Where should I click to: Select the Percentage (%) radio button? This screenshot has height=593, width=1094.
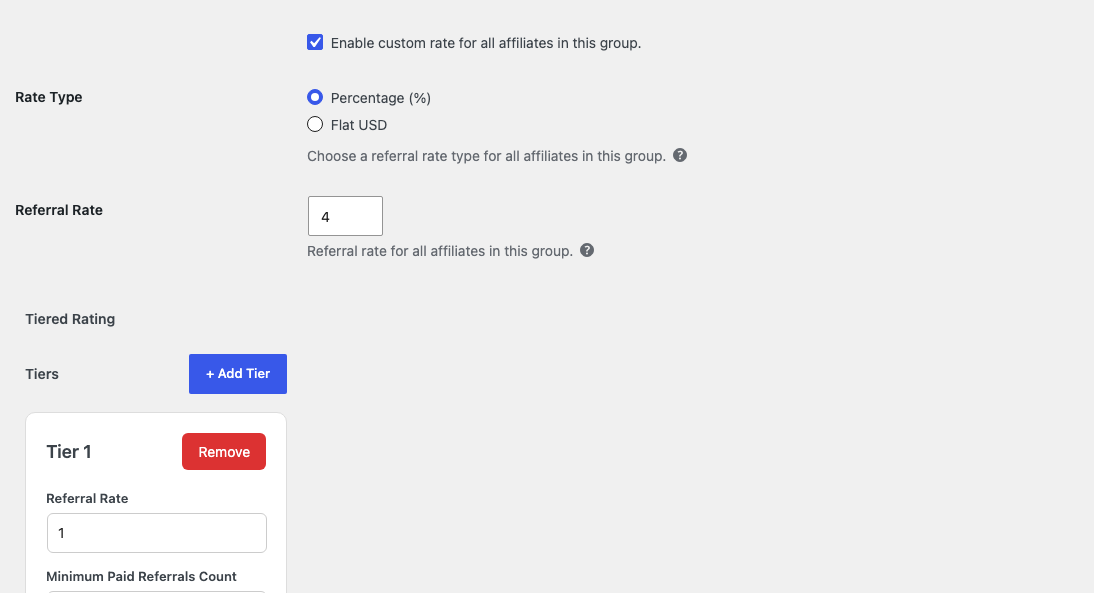[x=315, y=97]
